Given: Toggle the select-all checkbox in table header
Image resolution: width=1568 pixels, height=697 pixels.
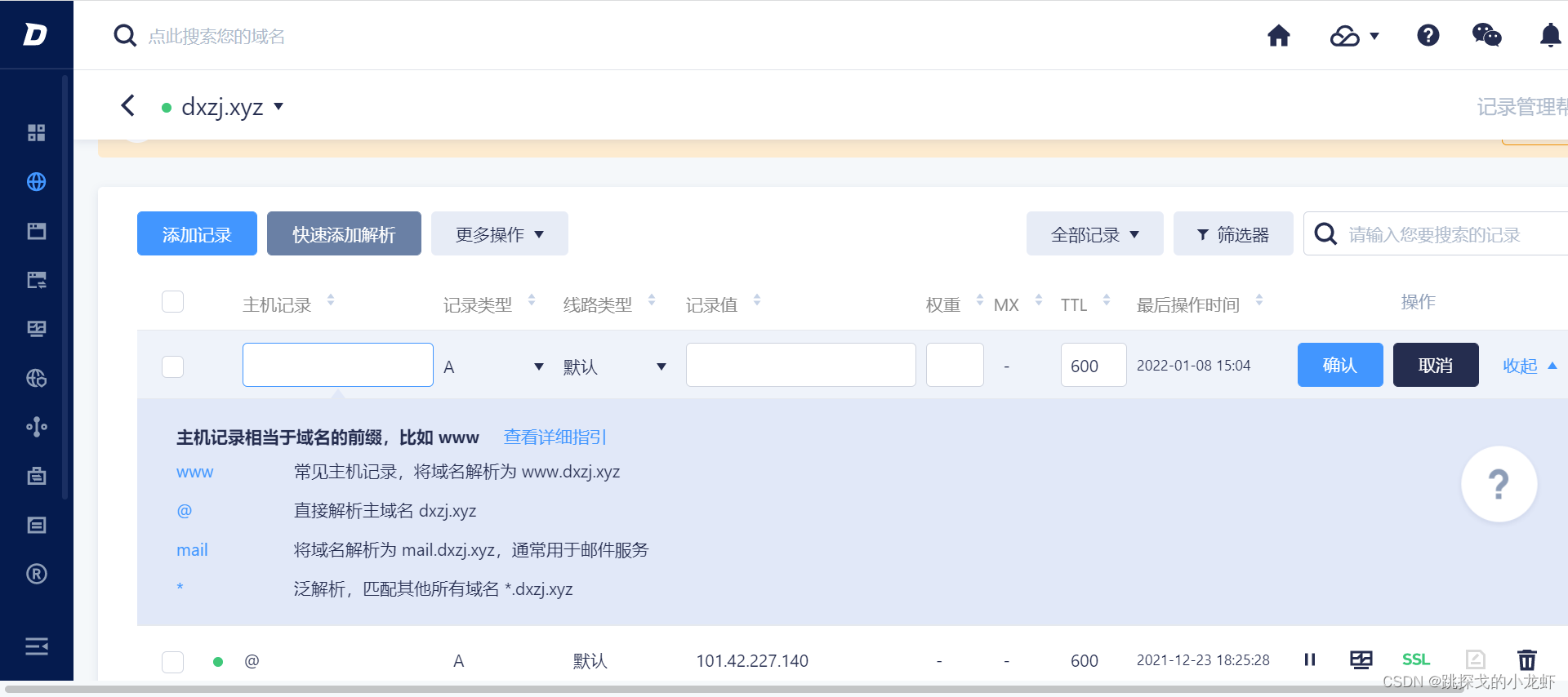Looking at the screenshot, I should click(173, 302).
